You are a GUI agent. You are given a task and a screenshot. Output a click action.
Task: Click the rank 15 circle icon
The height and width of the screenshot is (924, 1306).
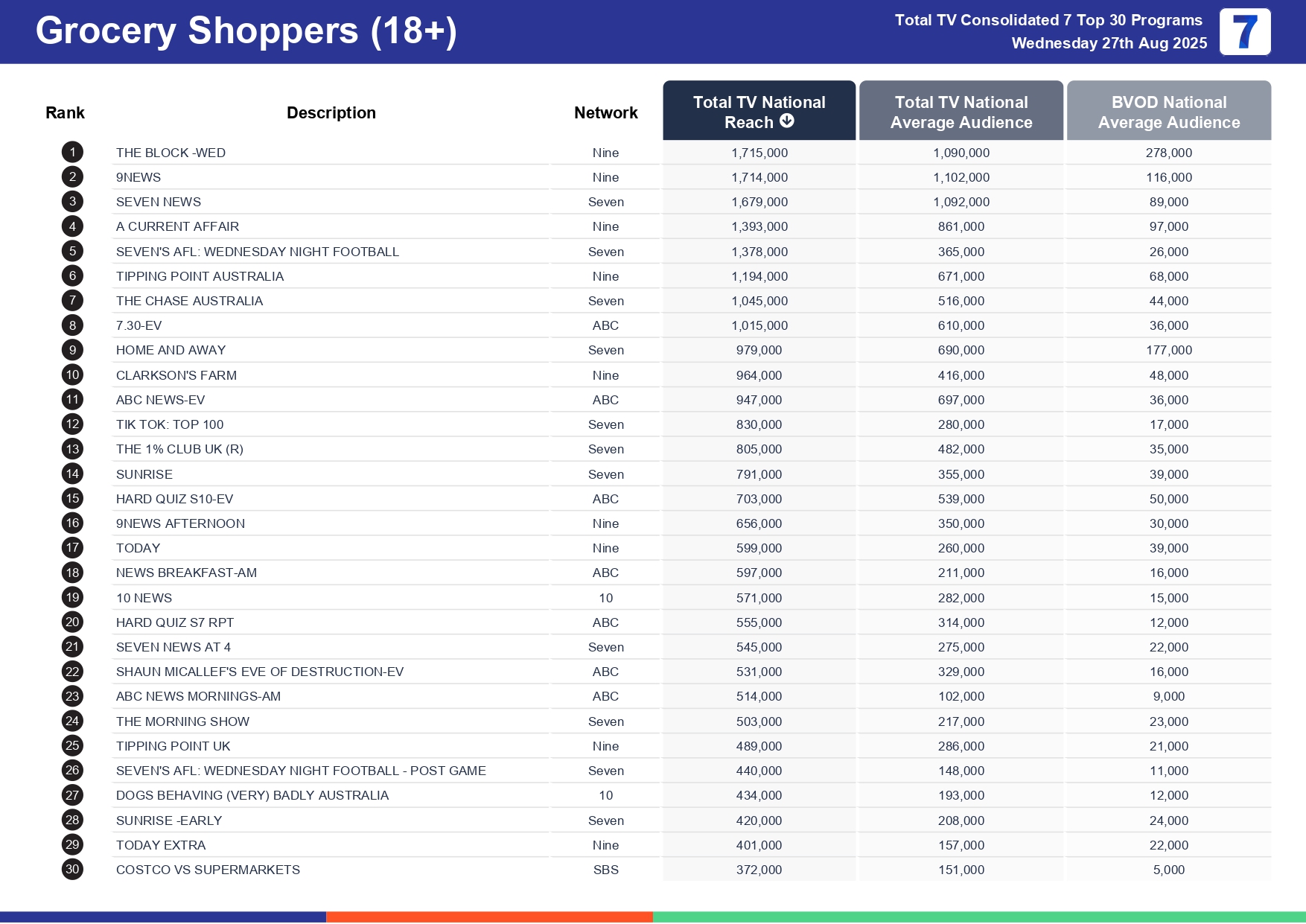[x=72, y=499]
